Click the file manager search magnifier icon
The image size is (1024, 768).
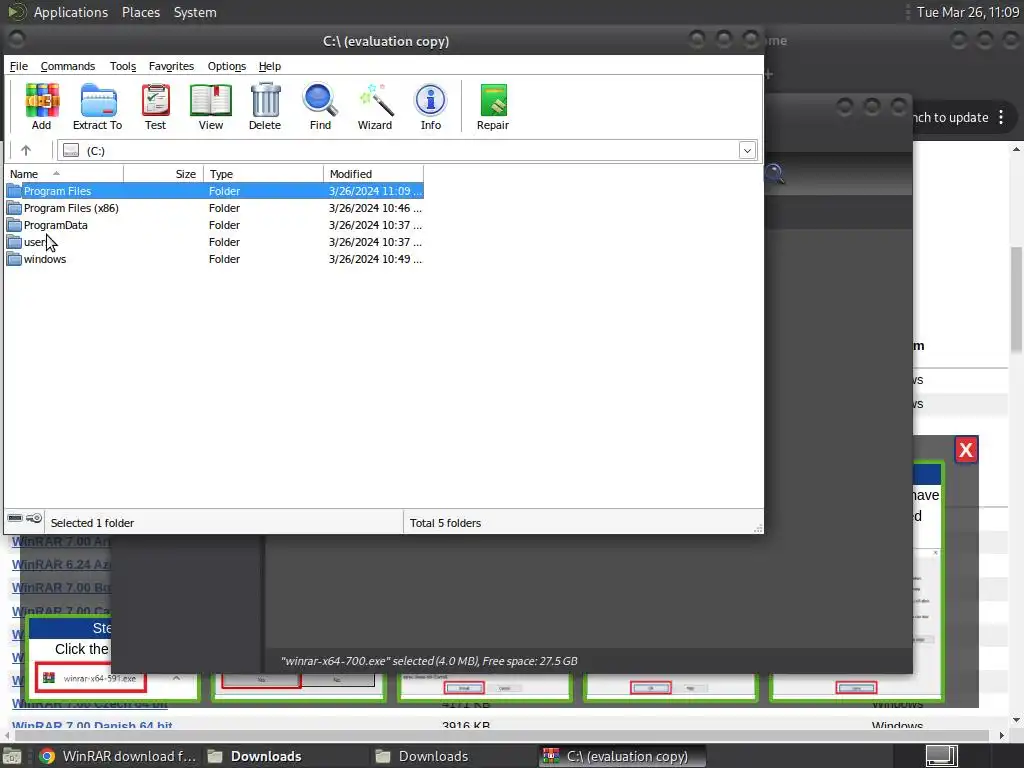(x=775, y=174)
